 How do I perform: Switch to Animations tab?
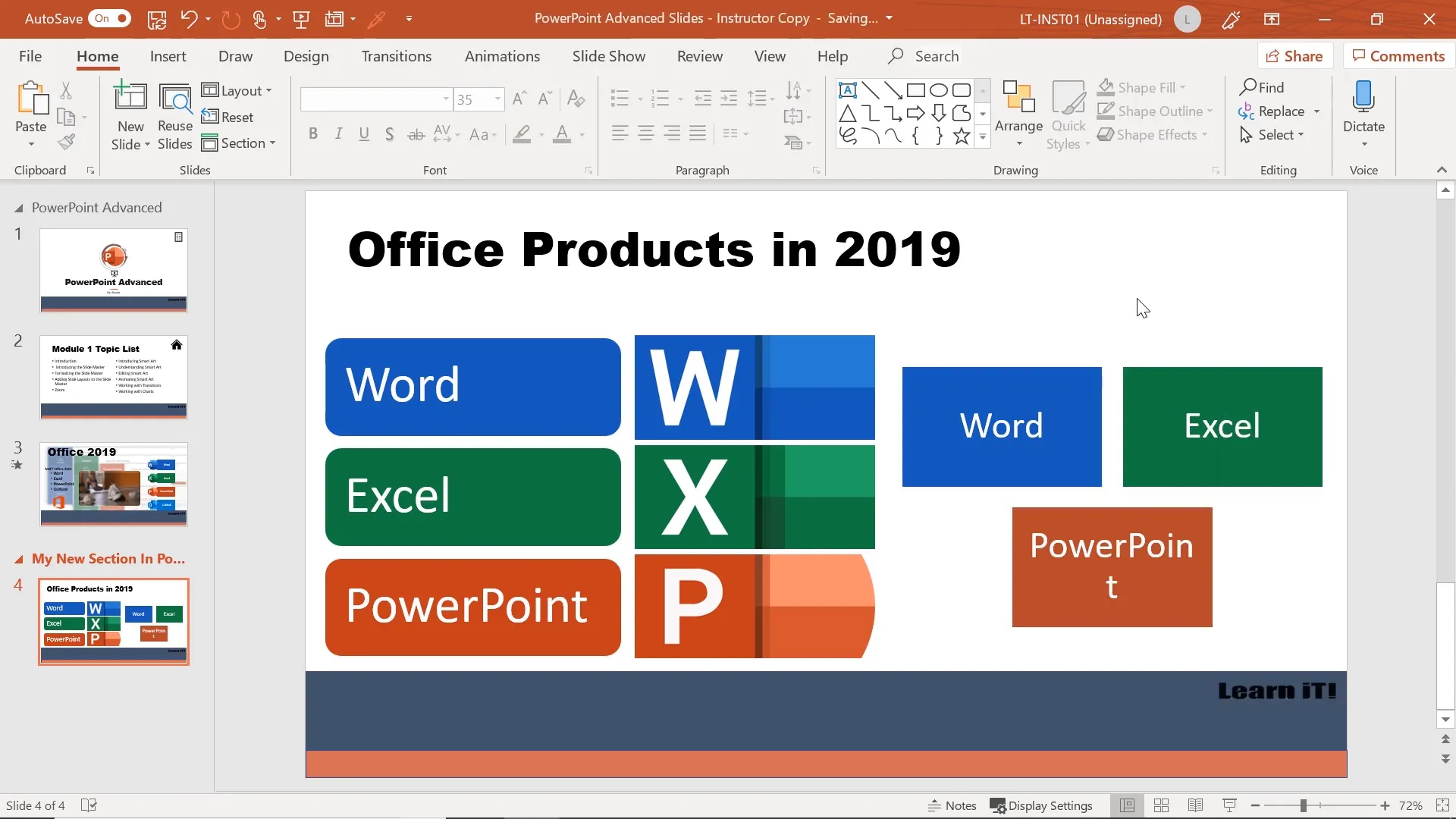[x=502, y=56]
